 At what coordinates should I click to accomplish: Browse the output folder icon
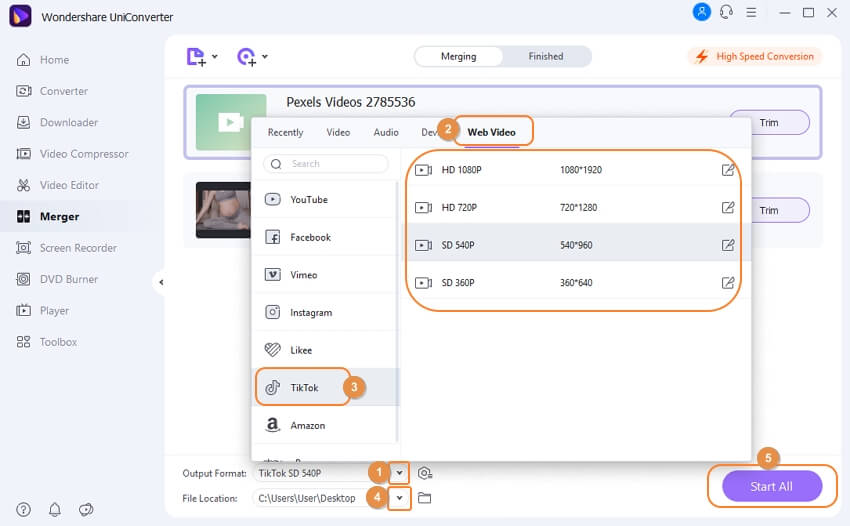pos(424,498)
